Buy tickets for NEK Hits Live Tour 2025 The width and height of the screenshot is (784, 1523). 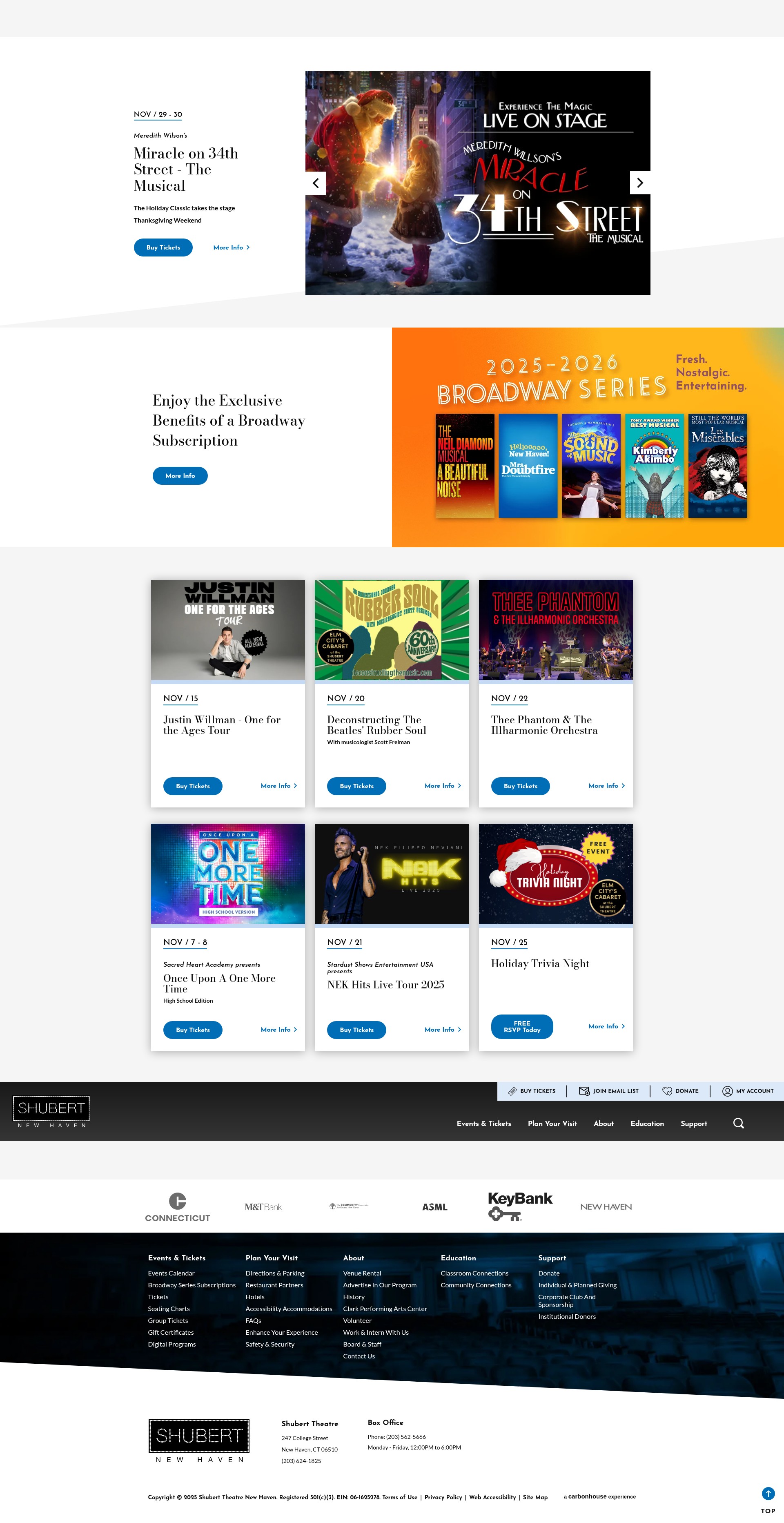[x=356, y=1030]
